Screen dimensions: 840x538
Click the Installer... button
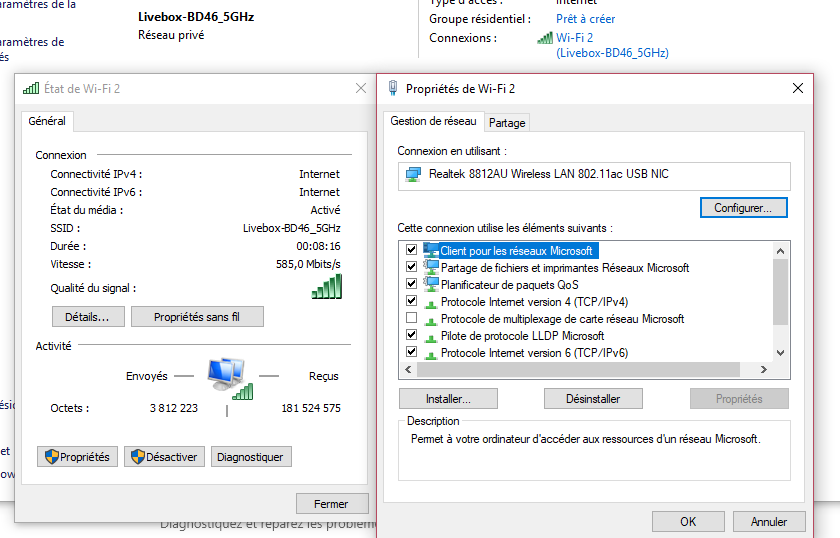pos(448,399)
